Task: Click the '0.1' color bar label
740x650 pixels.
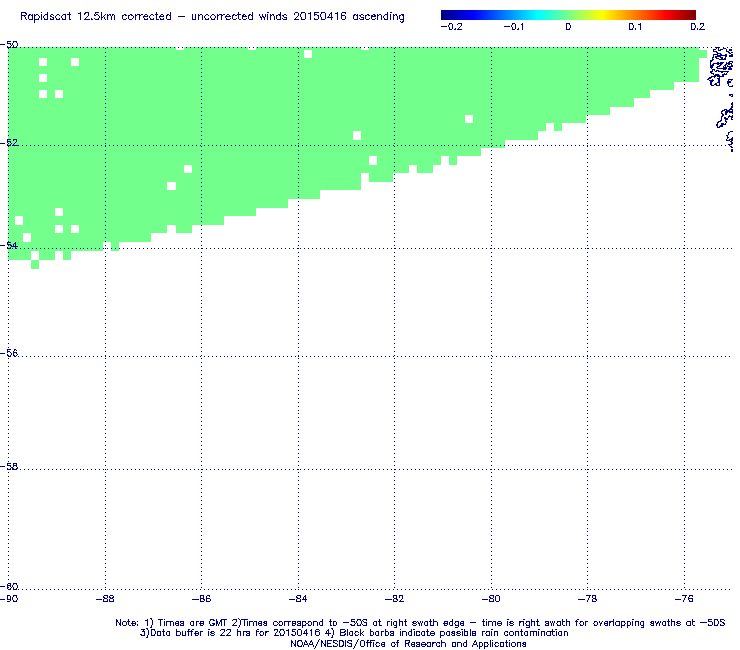Action: [635, 27]
